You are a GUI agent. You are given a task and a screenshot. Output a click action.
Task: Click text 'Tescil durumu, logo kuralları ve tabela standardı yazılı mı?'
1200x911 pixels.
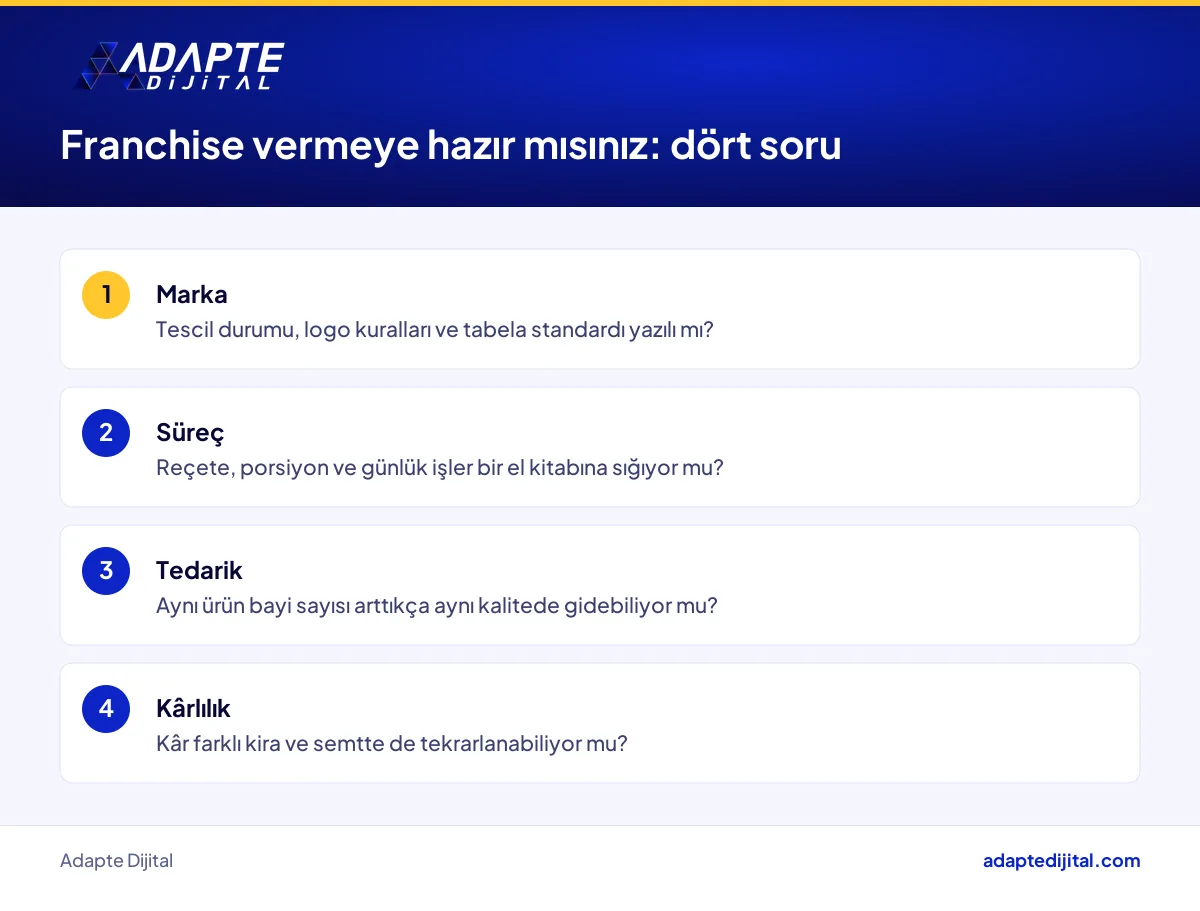(x=435, y=330)
